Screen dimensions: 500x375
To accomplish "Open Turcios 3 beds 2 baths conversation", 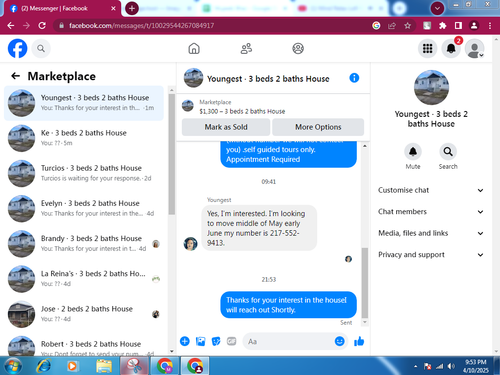I will 84,173.
